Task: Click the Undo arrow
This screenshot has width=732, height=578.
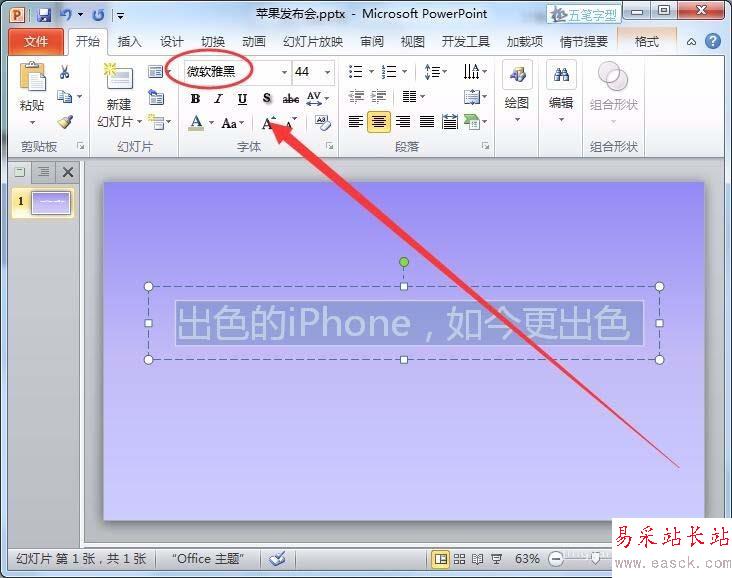Action: [x=66, y=15]
